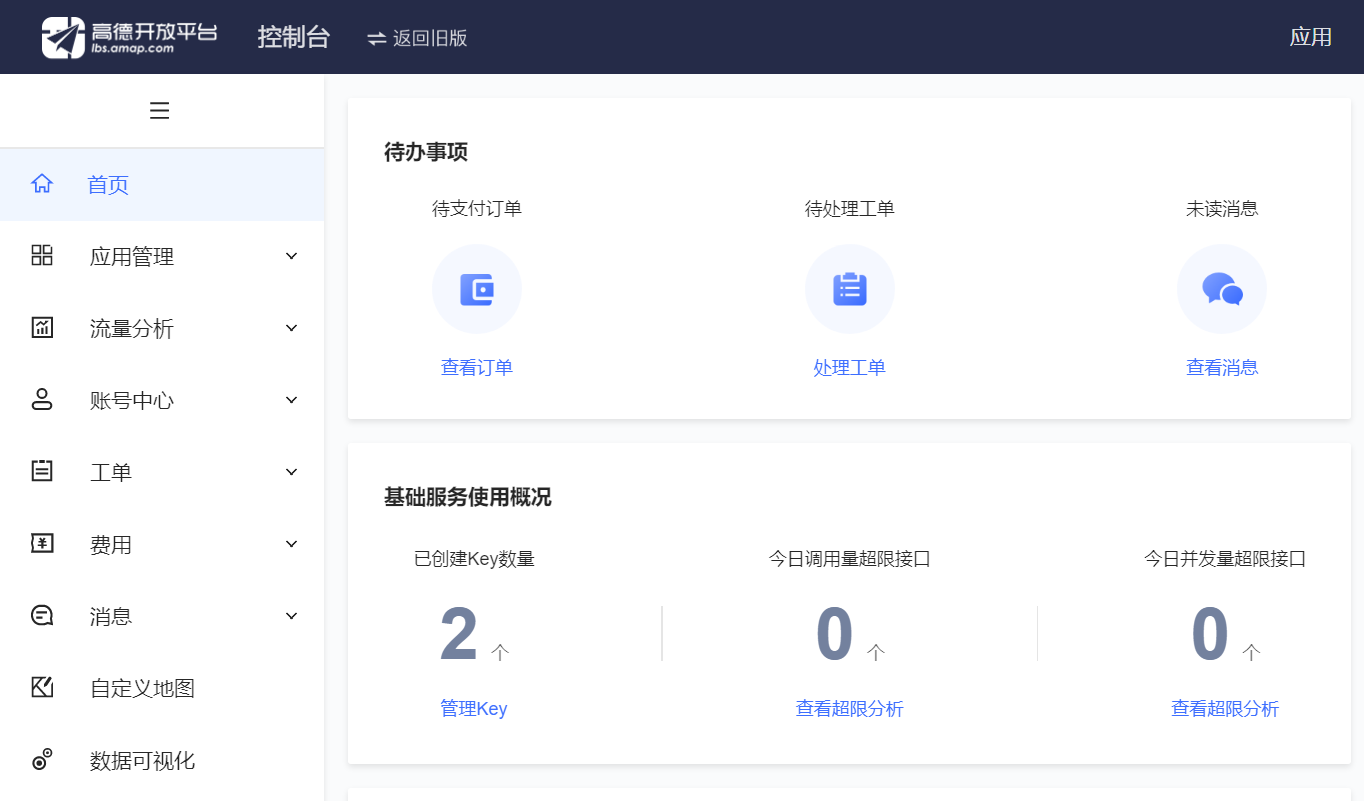Expand the 费用 menu

pos(291,543)
